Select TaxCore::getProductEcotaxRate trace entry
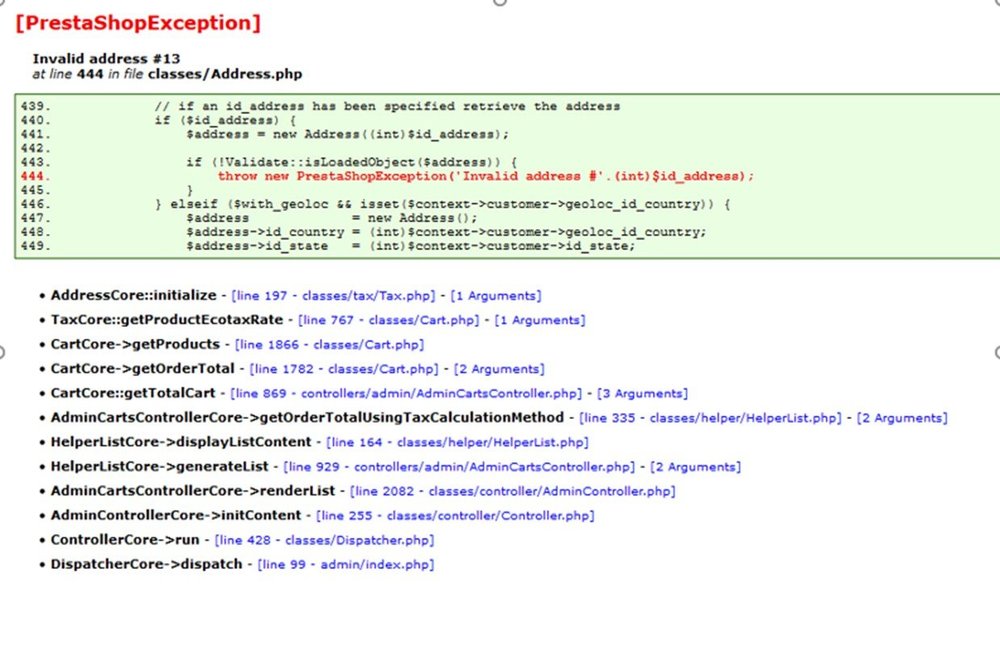 pyautogui.click(x=166, y=320)
